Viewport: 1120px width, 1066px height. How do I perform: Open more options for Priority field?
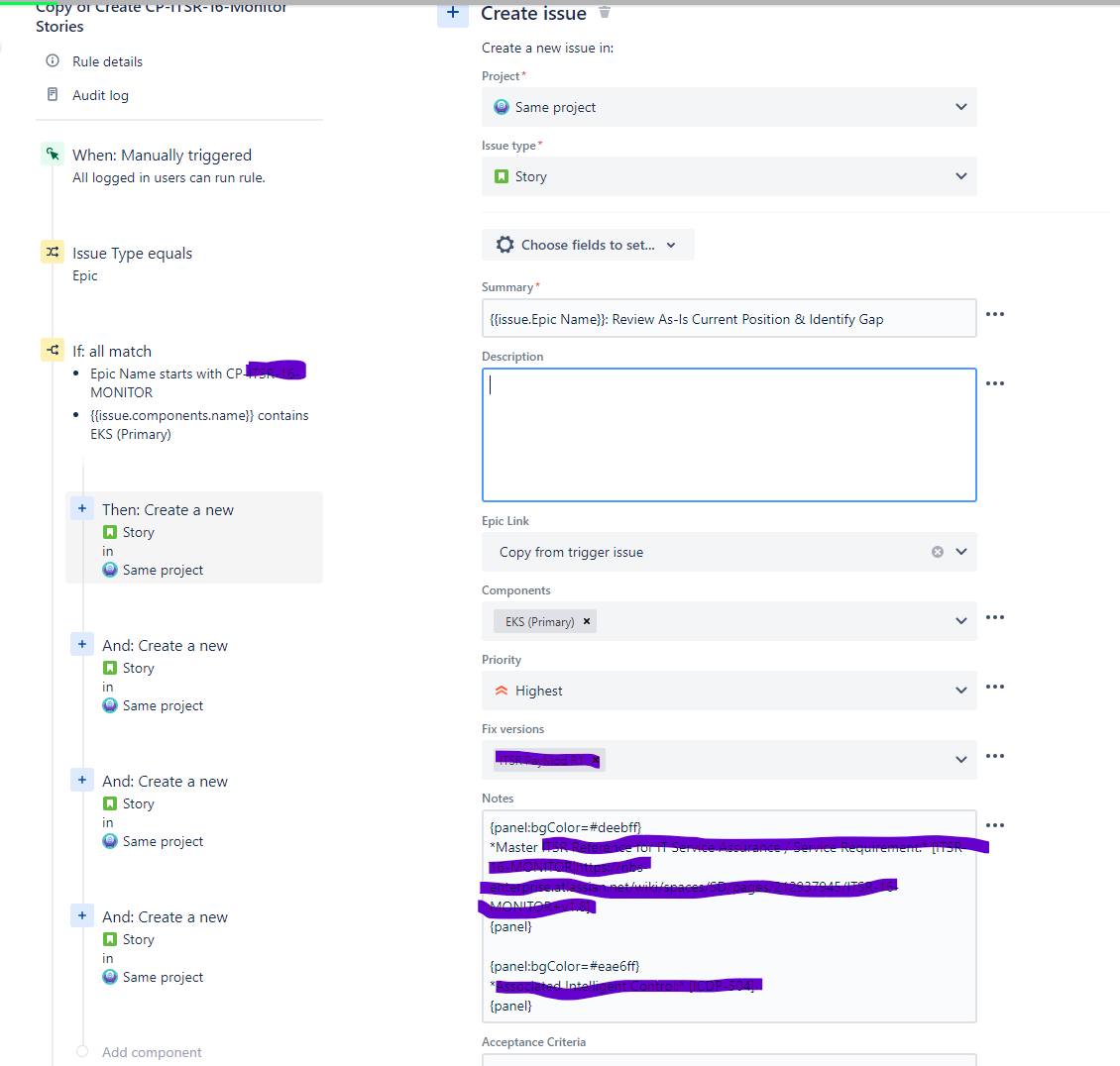(995, 687)
